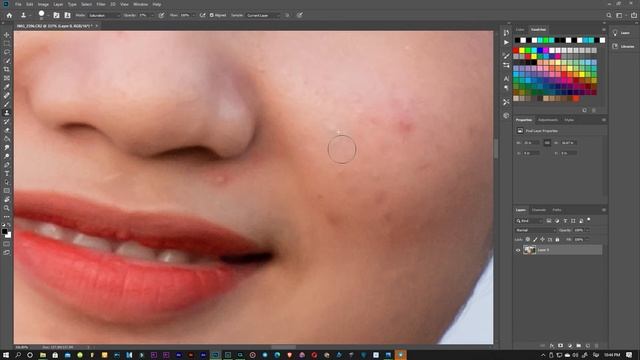This screenshot has width=640, height=360.
Task: Open the Sample dropdown showing Current Layer
Action: coord(263,15)
